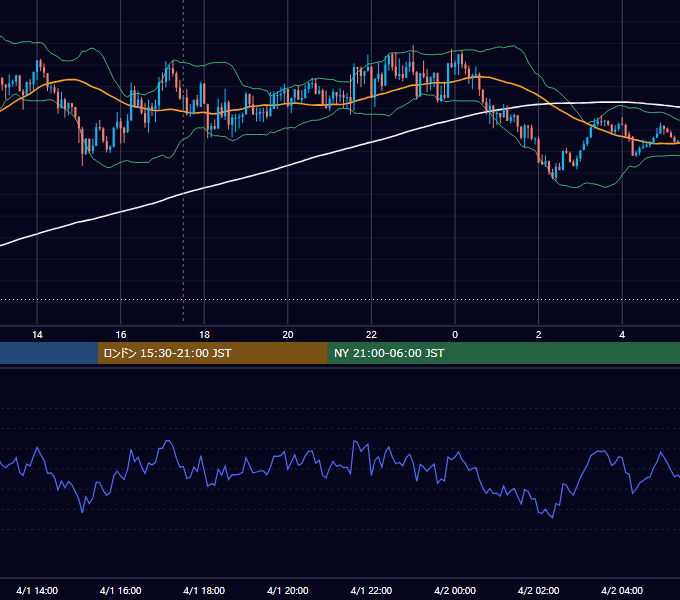This screenshot has width=680, height=600.
Task: Click the 20 hour axis label
Action: coord(288,335)
